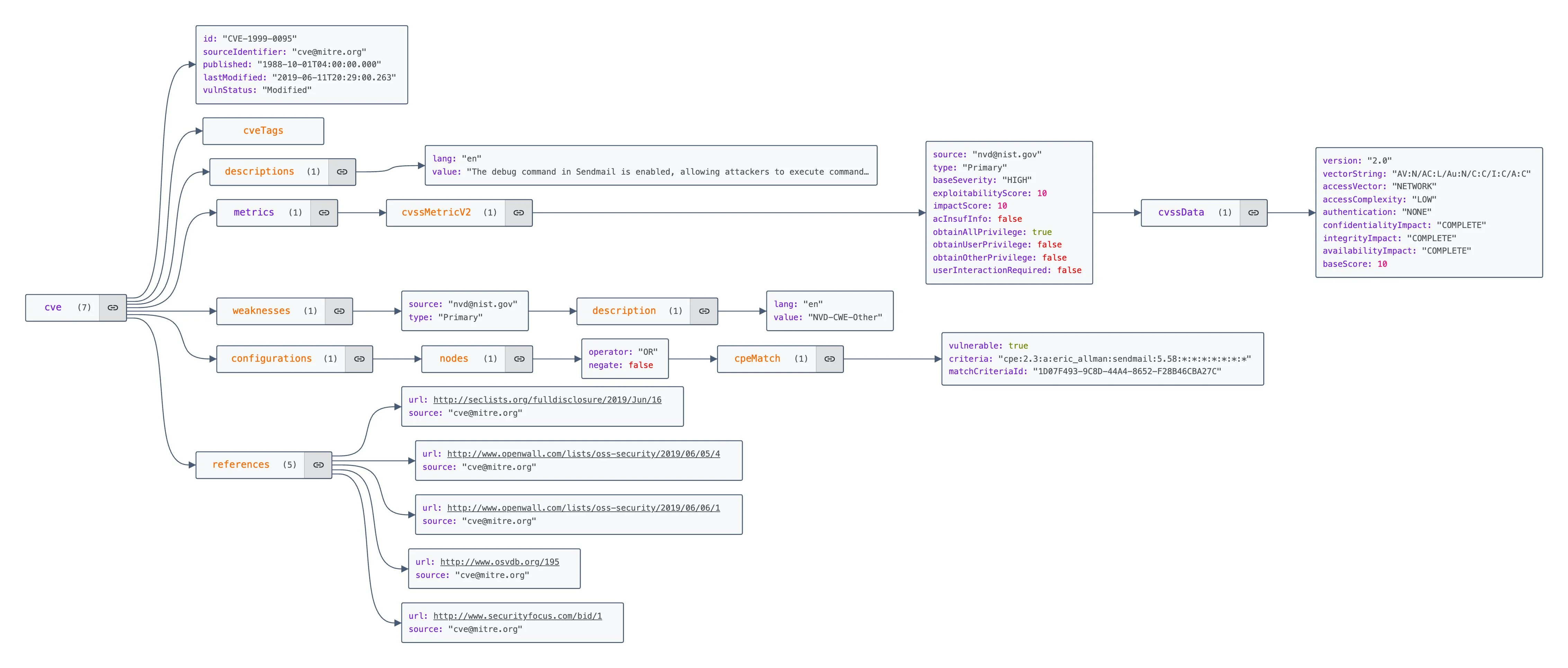Screen dimensions: 1568x668
Task: Click the link icon on descriptions node
Action: click(x=342, y=172)
